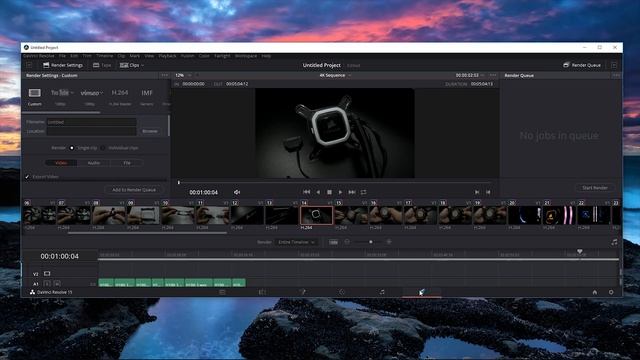Open the Render Settings panel toggle
Image resolution: width=640 pixels, height=360 pixels.
[63, 65]
